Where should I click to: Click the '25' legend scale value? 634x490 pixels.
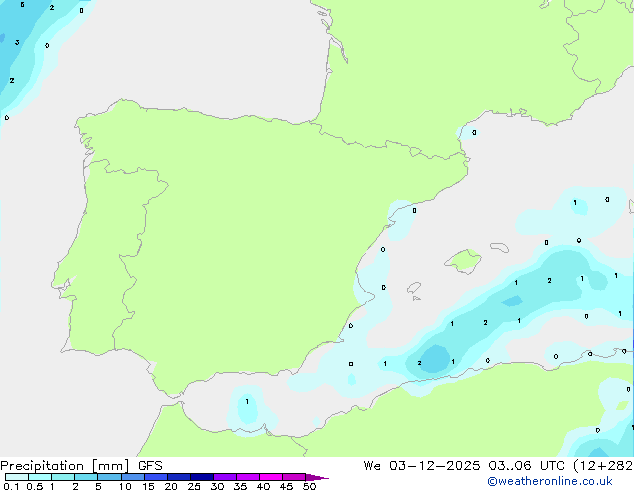pyautogui.click(x=194, y=486)
